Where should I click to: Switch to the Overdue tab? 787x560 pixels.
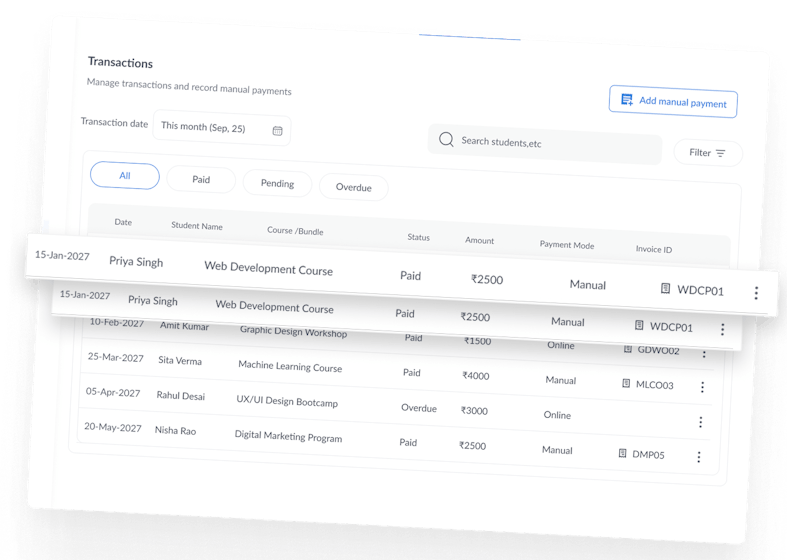[x=354, y=187]
